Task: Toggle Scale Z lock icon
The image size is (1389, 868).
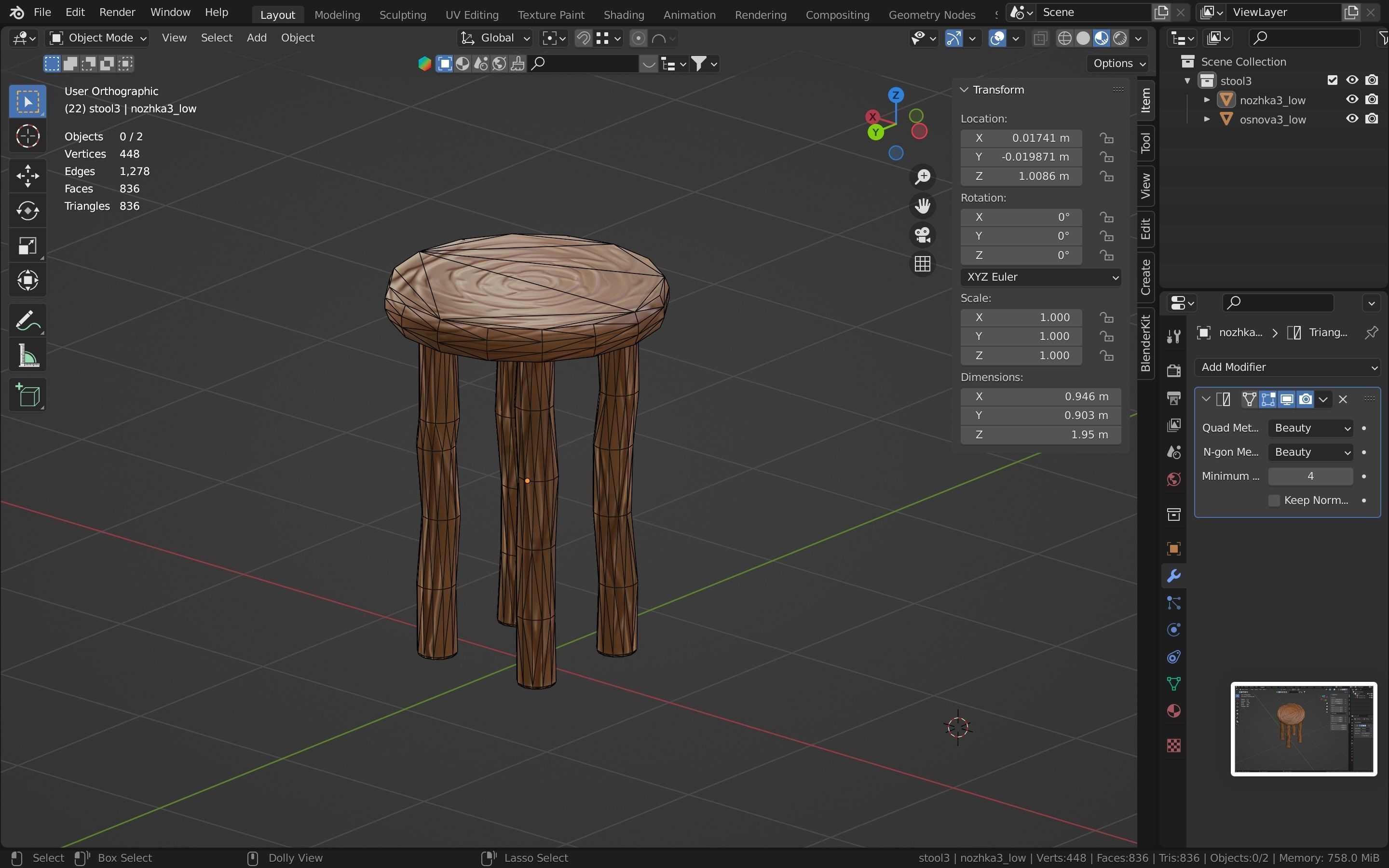Action: coord(1106,355)
